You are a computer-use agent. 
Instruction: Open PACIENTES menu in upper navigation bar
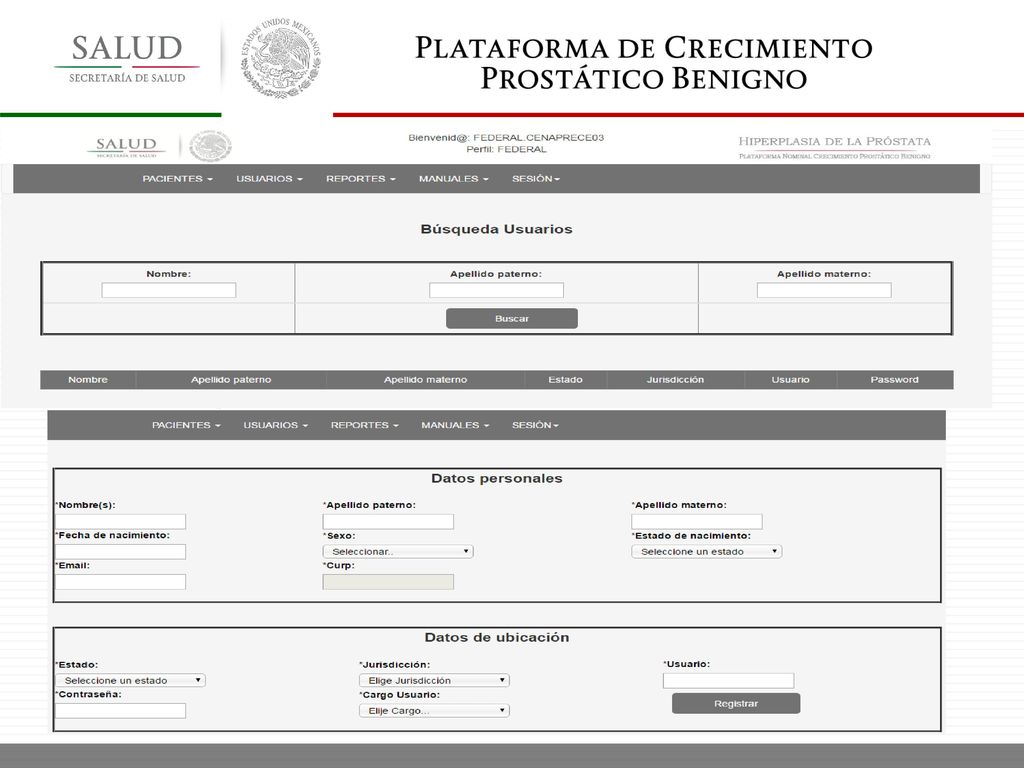[178, 178]
